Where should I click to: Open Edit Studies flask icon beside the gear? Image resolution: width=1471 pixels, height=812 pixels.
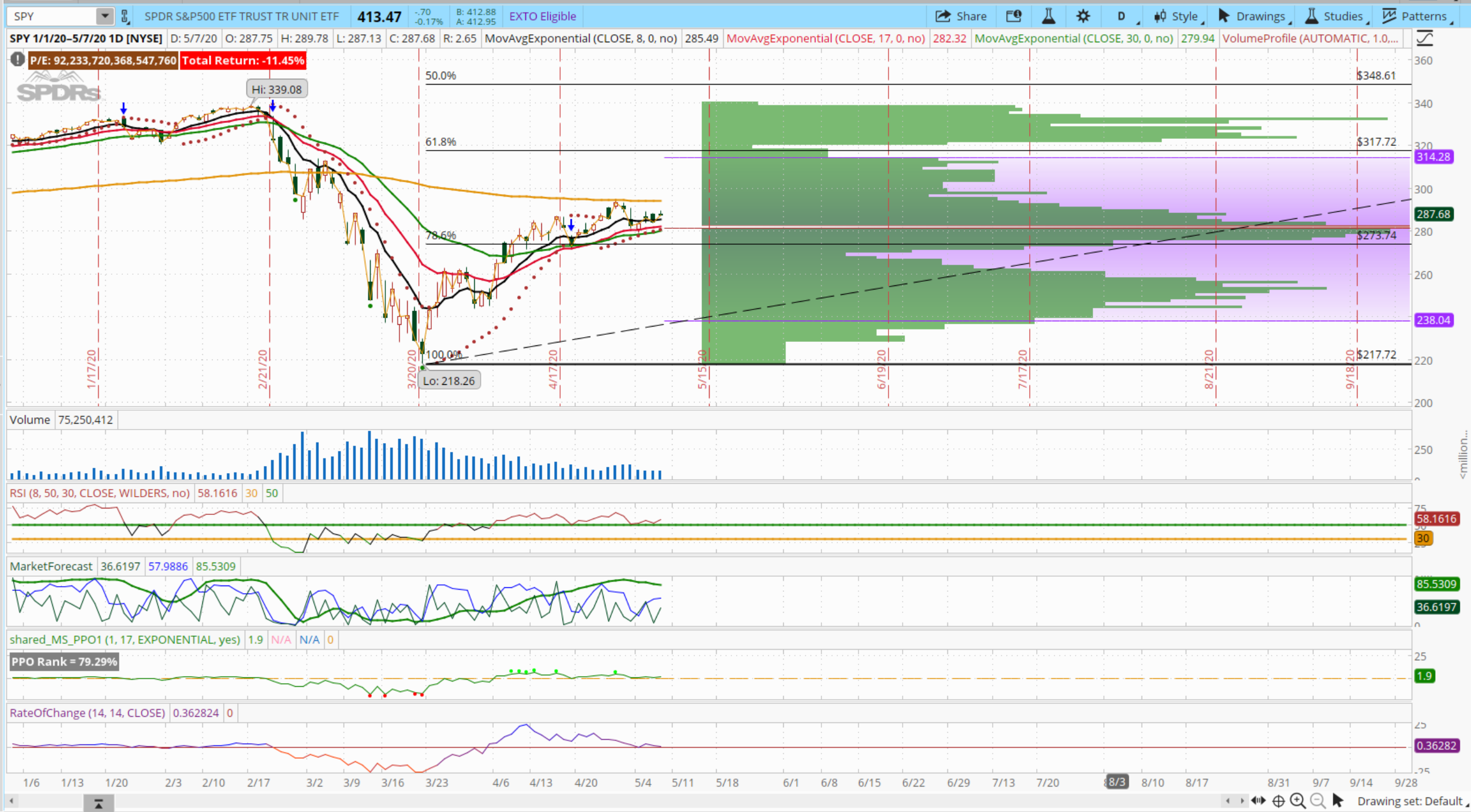1048,16
